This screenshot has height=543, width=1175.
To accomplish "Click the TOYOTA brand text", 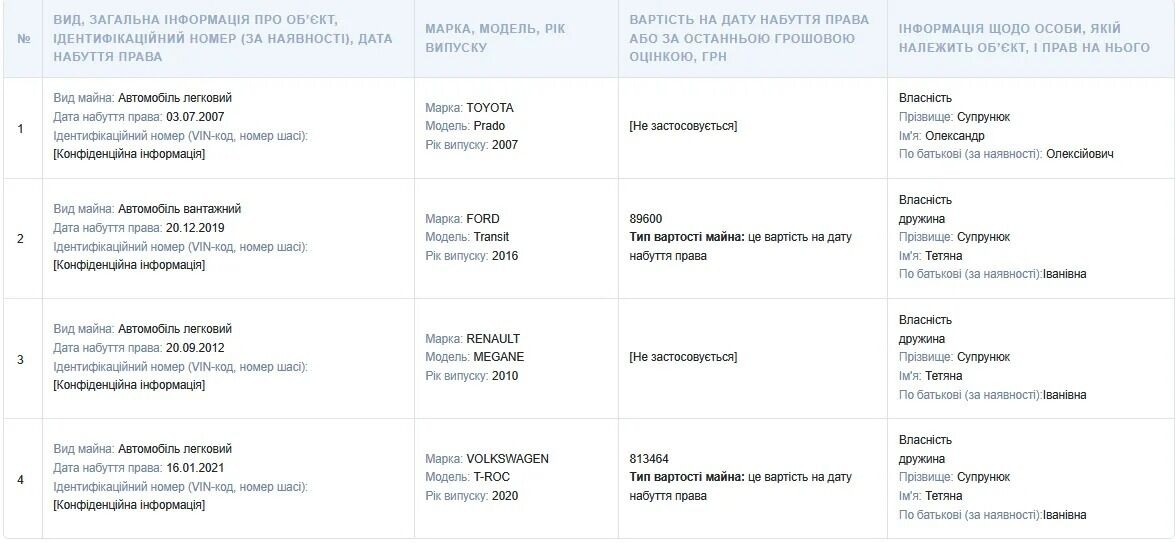I will (490, 108).
